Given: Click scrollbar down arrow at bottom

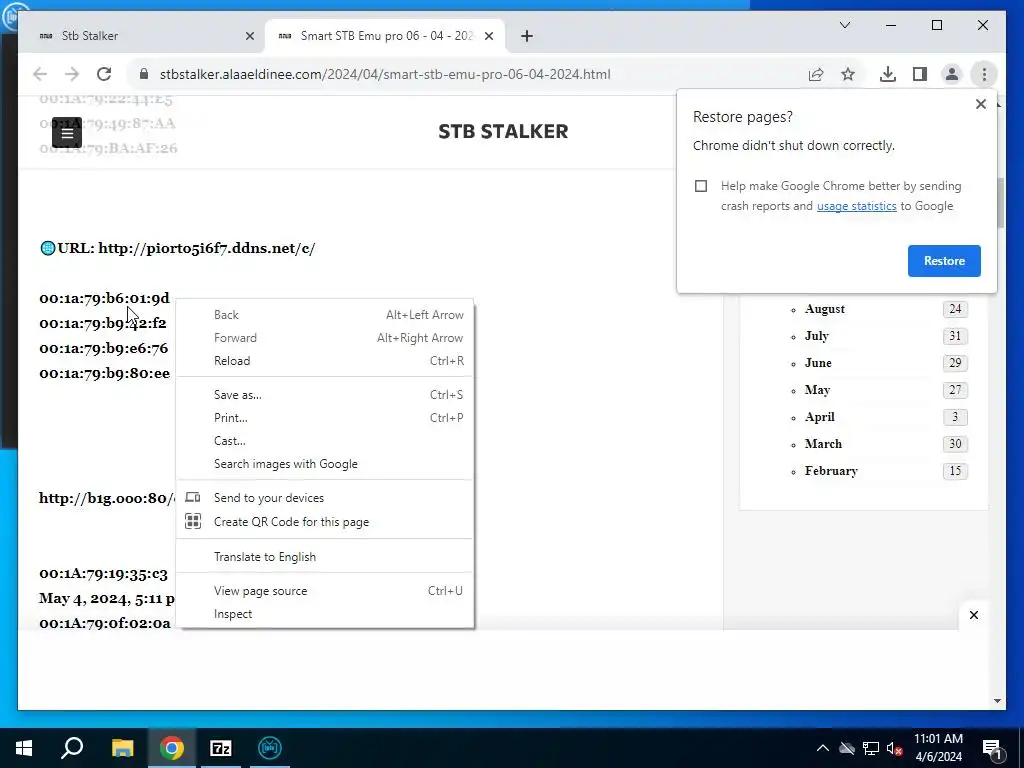Looking at the screenshot, I should click(x=997, y=701).
